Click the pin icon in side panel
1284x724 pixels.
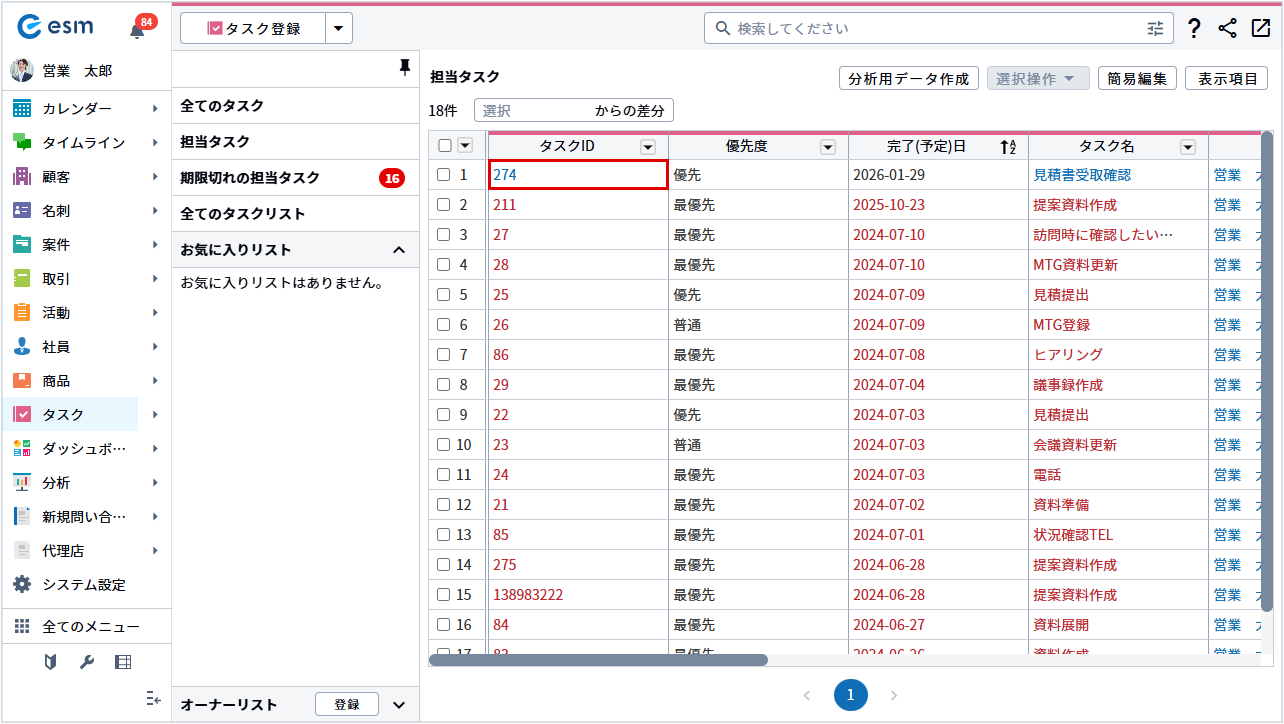click(404, 67)
